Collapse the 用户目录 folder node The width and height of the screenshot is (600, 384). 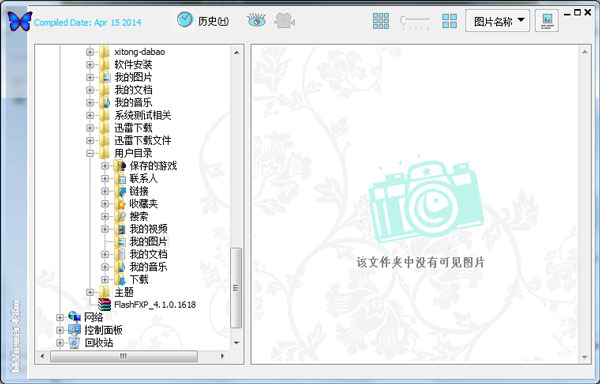point(90,153)
